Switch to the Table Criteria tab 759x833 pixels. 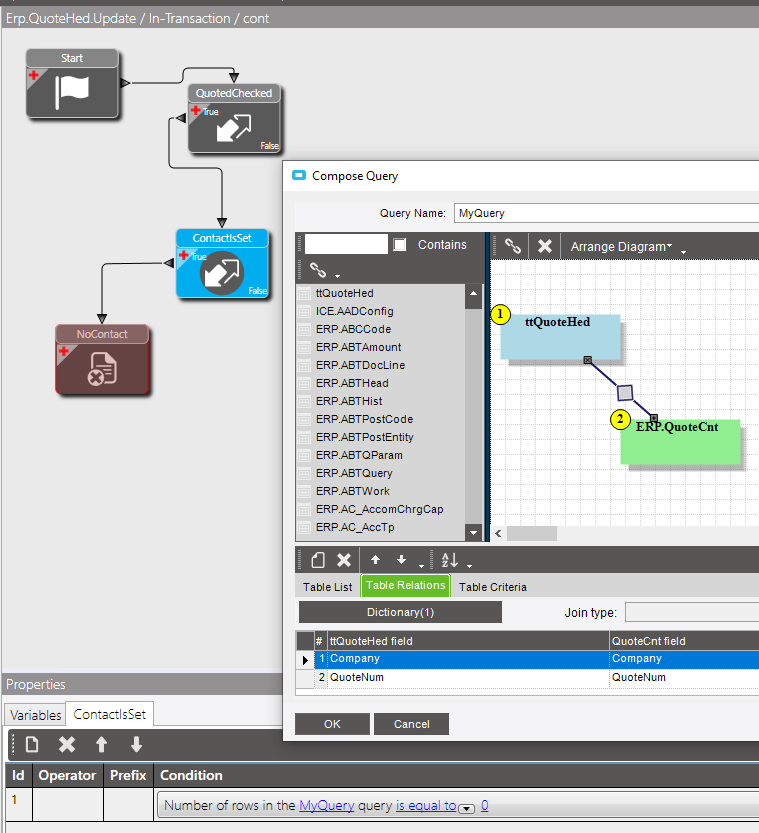(492, 587)
